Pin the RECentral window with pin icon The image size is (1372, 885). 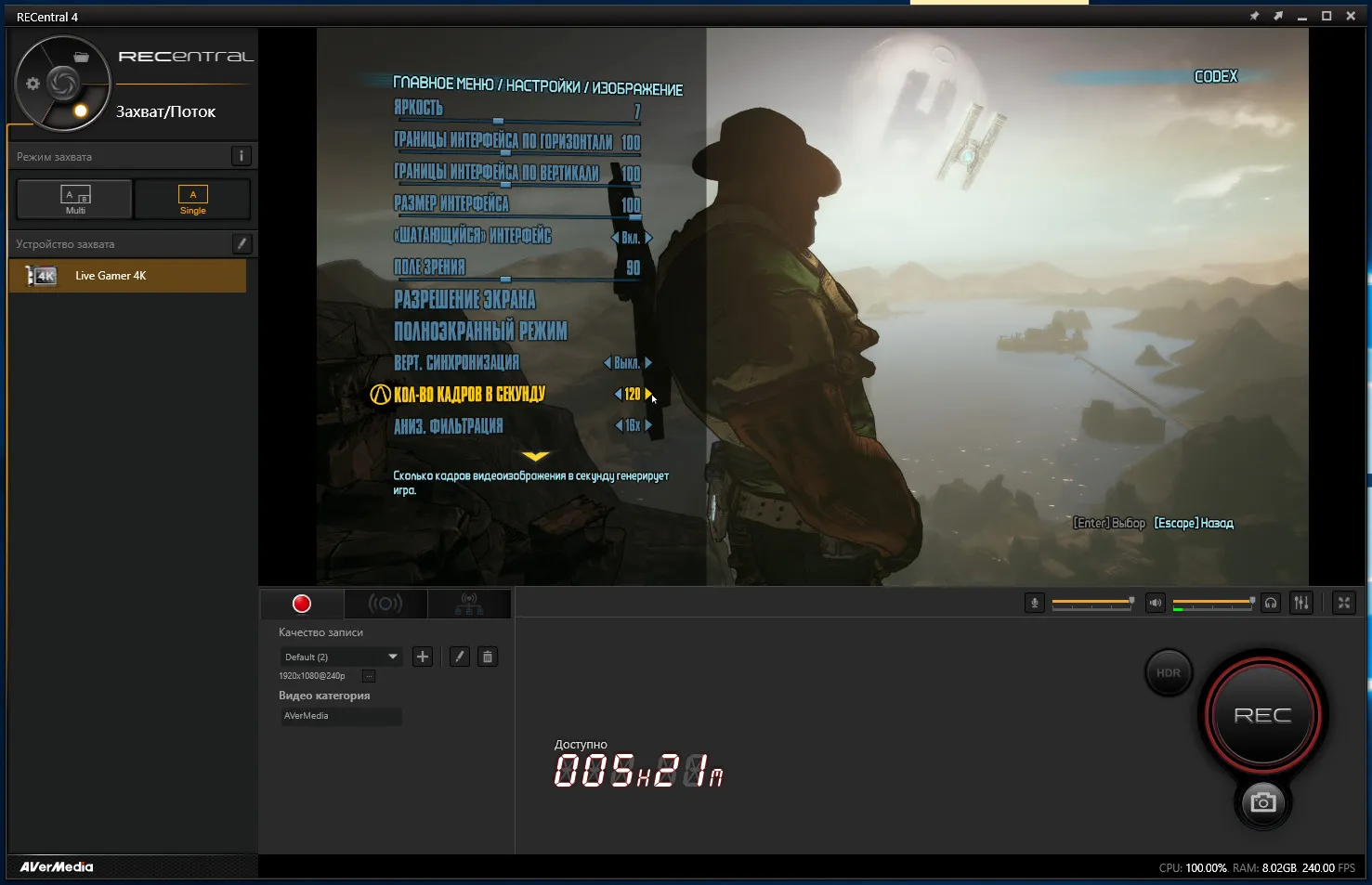tap(1254, 16)
